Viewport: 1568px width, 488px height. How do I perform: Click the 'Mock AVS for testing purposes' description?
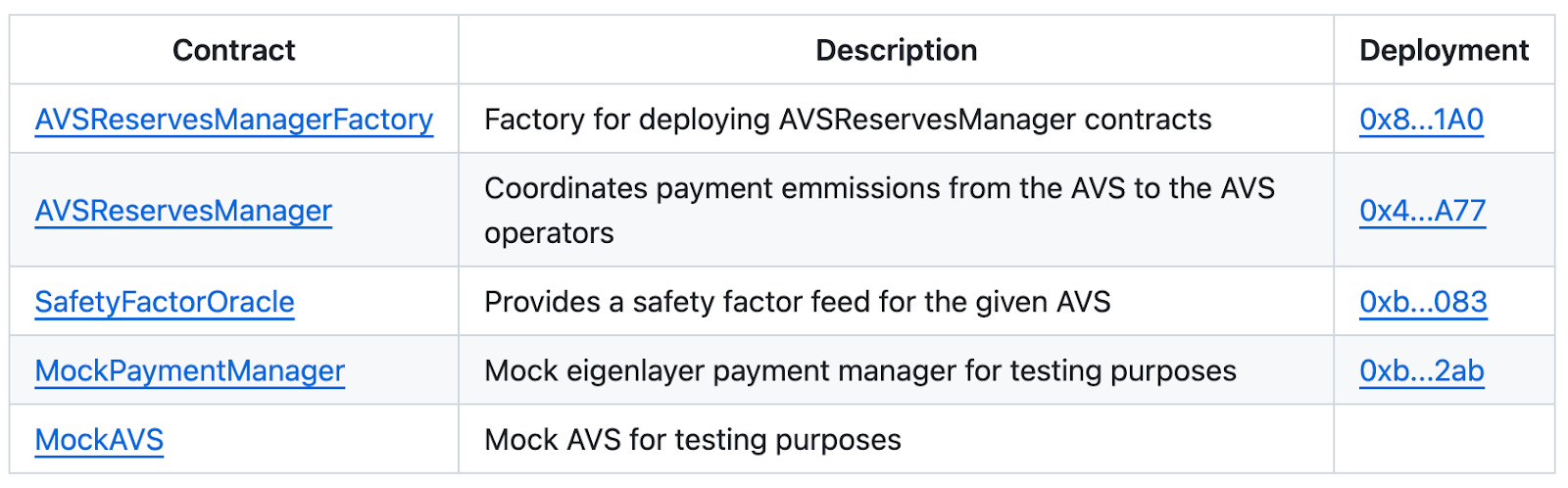[x=692, y=440]
